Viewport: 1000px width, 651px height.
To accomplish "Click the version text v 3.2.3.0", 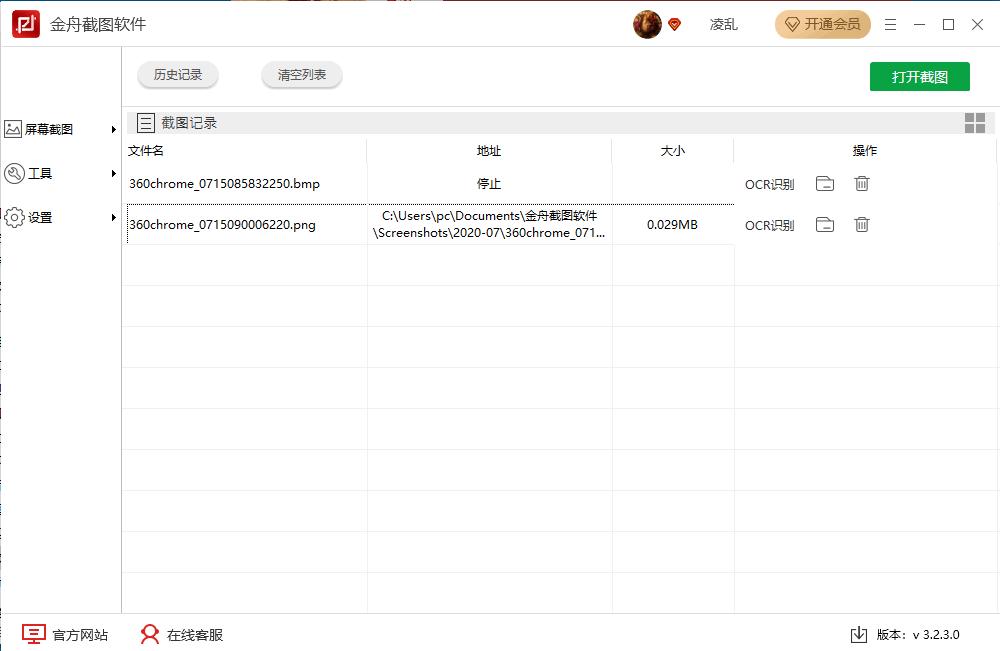I will click(936, 635).
